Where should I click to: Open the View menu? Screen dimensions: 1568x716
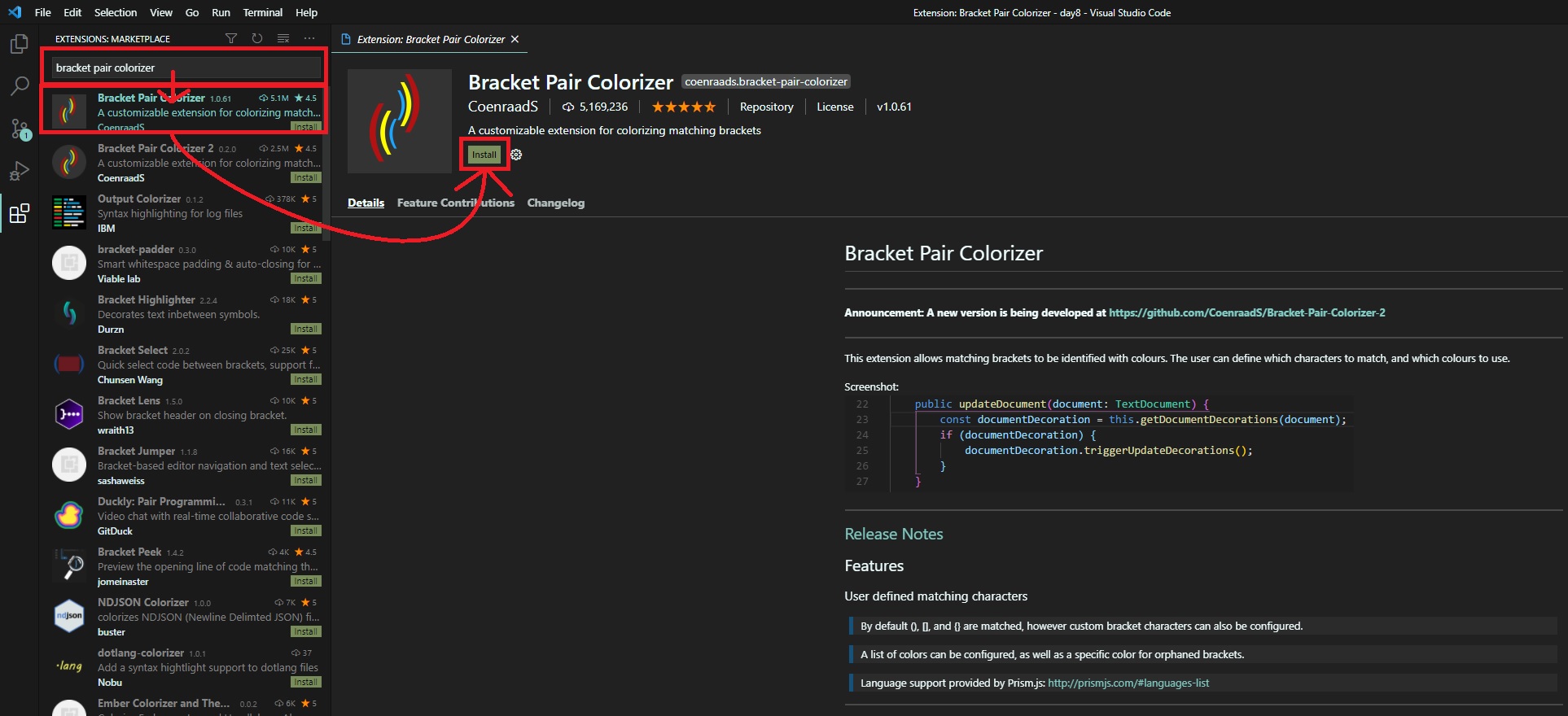click(x=161, y=12)
